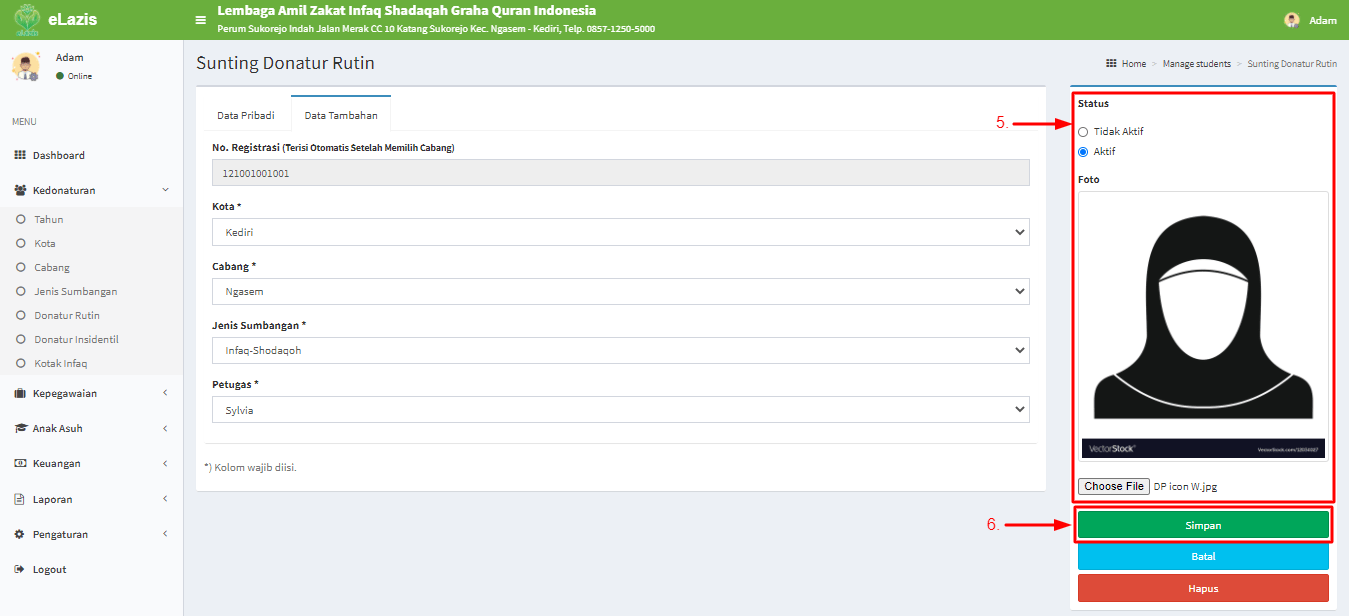Click circle icon beside Donatur Insidentil

point(21,339)
